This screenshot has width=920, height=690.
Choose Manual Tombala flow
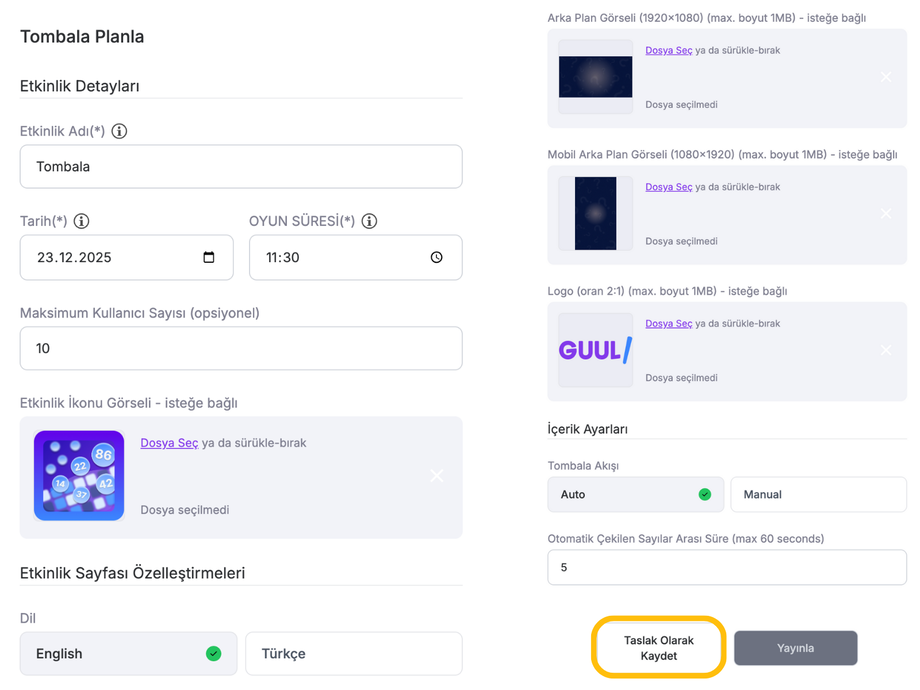pos(817,494)
